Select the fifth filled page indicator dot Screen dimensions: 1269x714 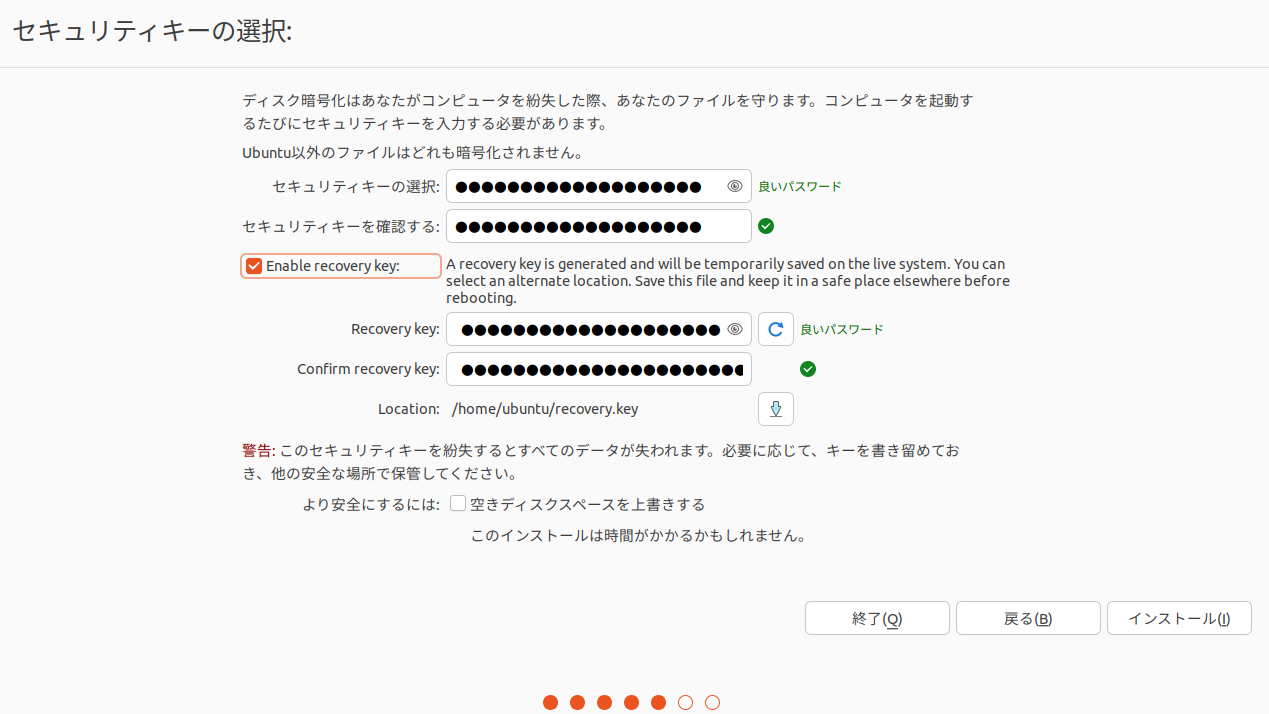(x=658, y=702)
